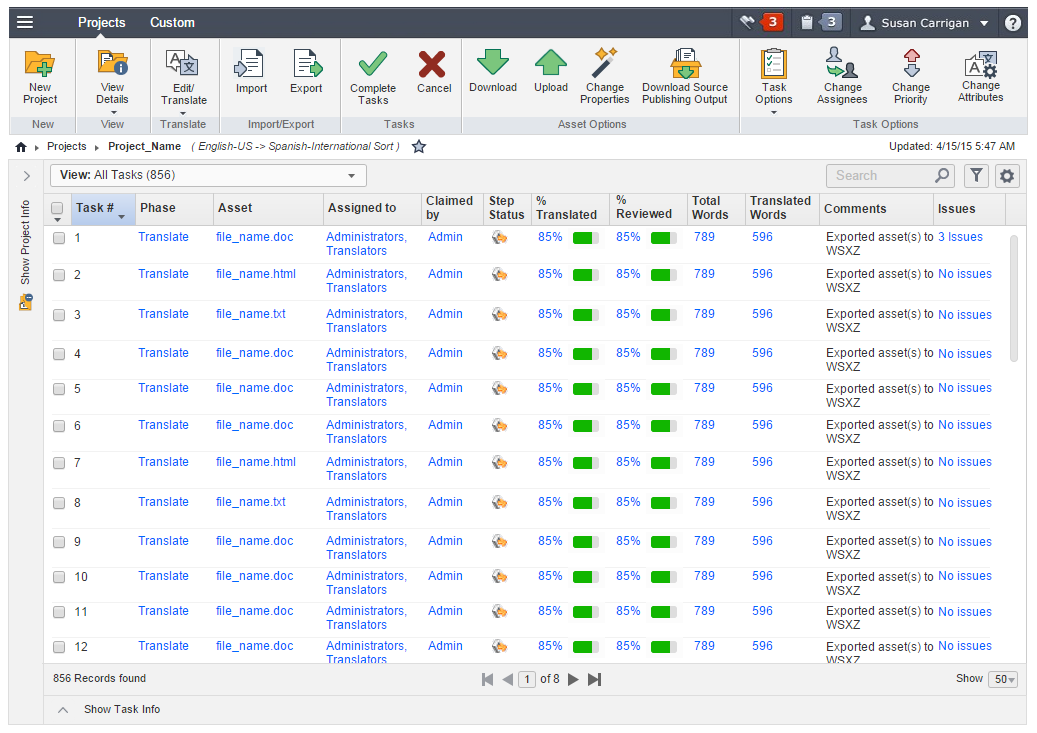Open the 3 Issues link
The image size is (1037, 733).
[960, 238]
